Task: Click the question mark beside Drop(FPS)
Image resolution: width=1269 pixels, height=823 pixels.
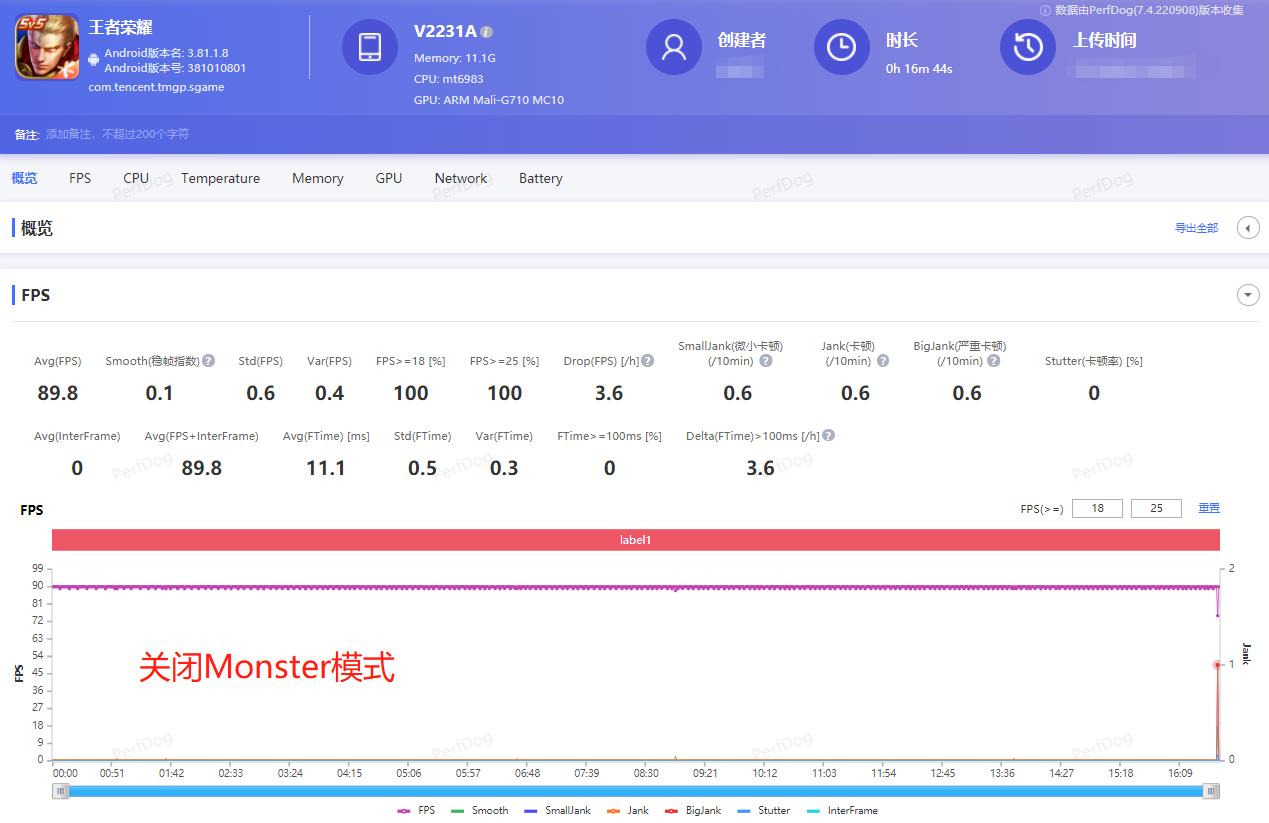Action: pos(646,360)
